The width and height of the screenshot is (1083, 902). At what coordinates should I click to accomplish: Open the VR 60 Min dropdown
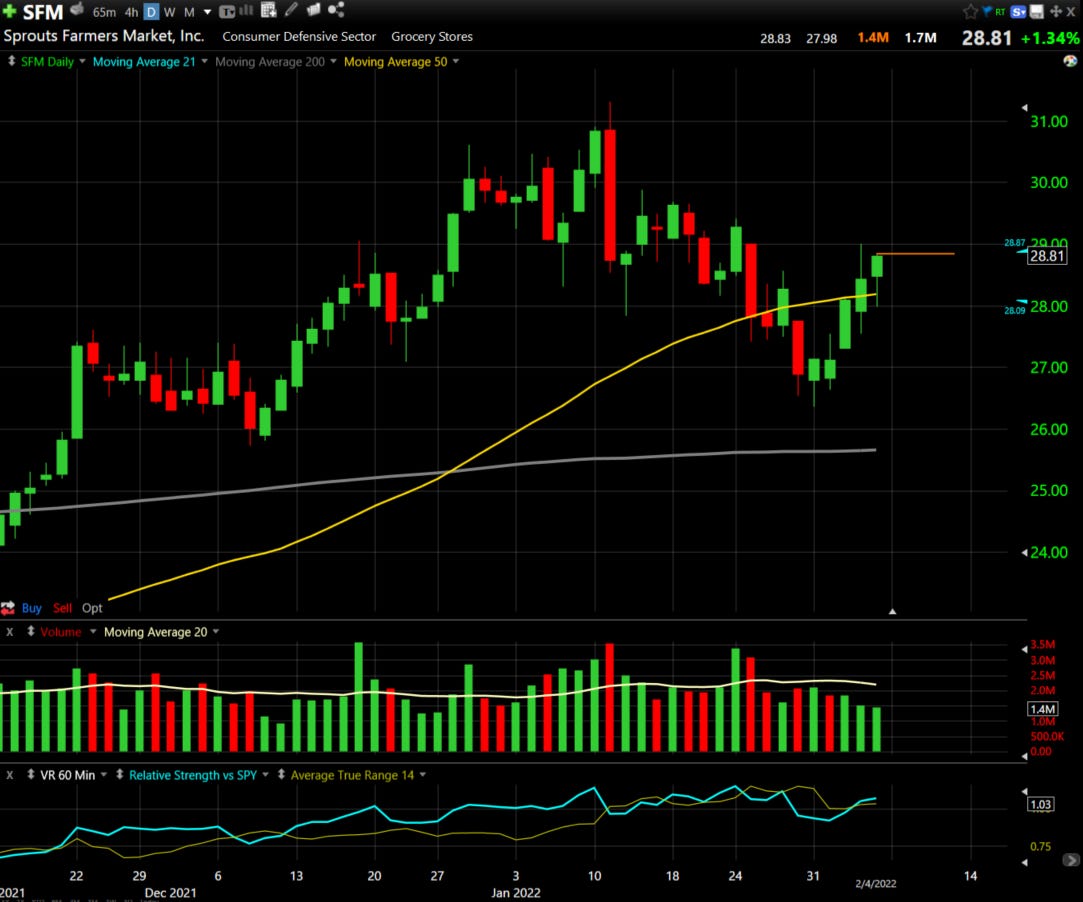(x=104, y=775)
